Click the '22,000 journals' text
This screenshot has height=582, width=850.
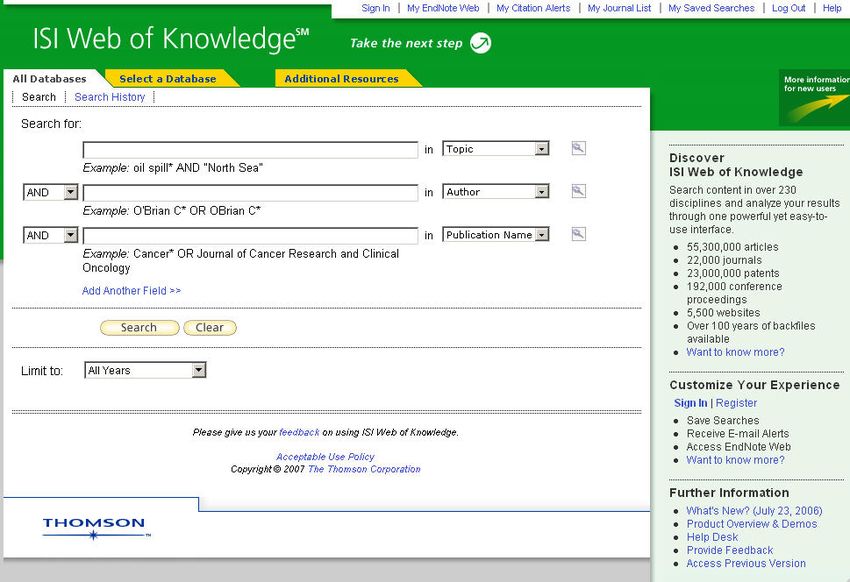click(724, 260)
